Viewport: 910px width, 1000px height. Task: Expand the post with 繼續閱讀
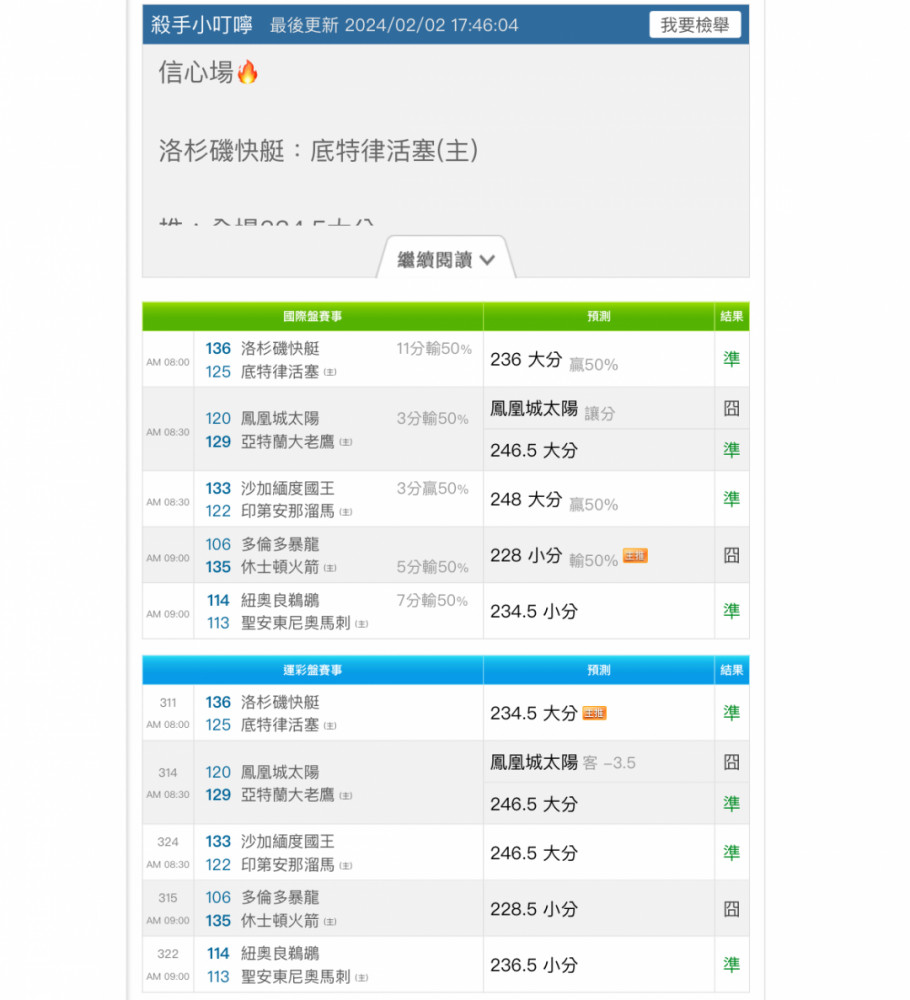pyautogui.click(x=445, y=260)
